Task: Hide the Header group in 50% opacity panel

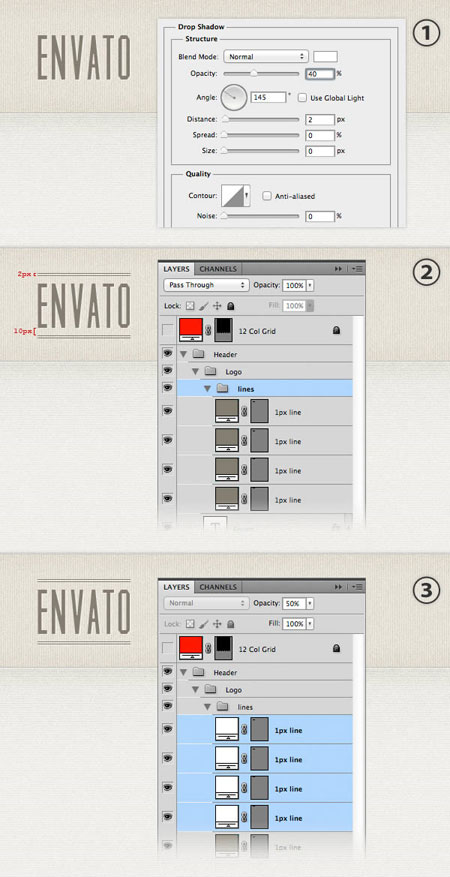Action: tap(167, 672)
